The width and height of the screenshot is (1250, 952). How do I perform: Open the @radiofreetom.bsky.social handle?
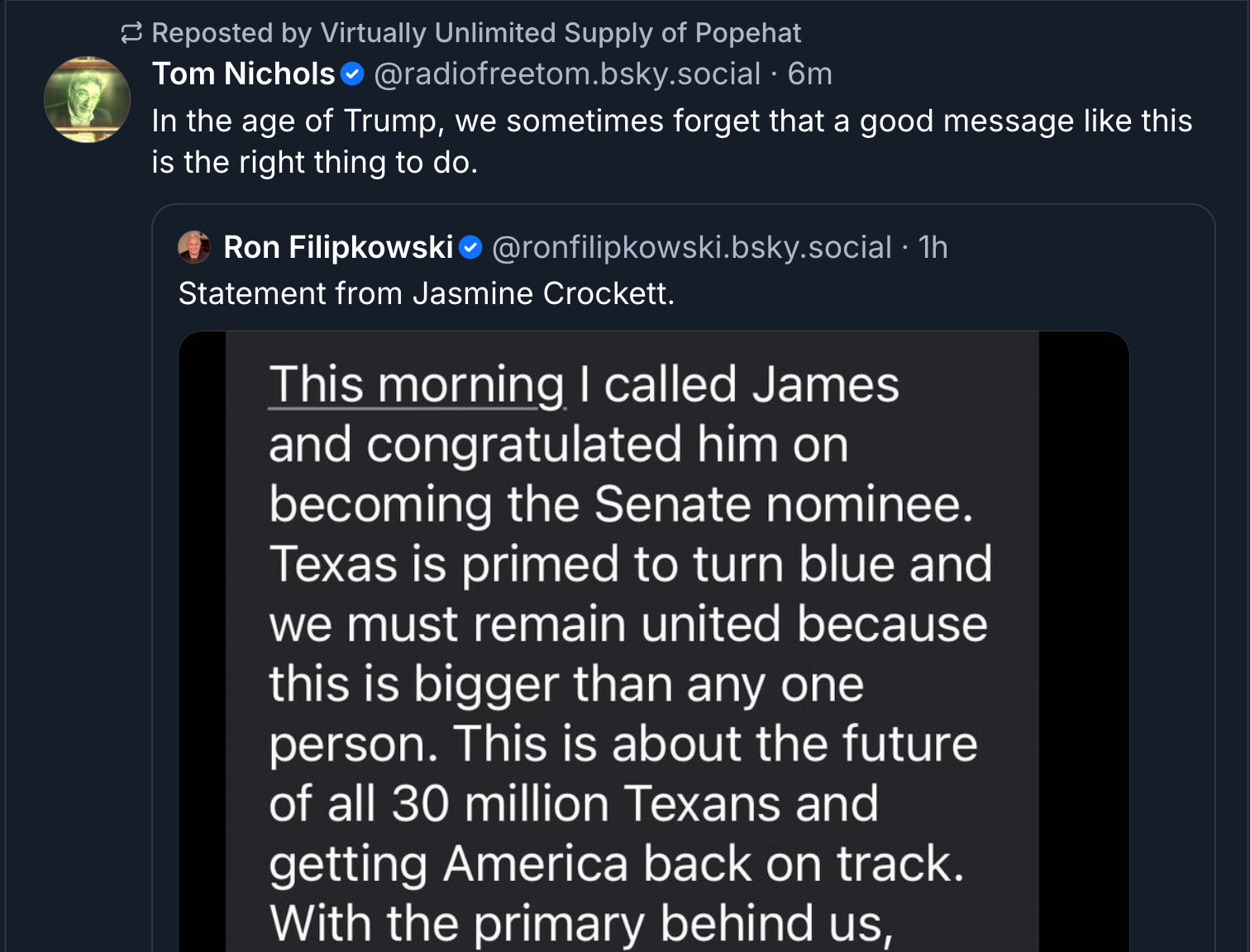coord(567,74)
